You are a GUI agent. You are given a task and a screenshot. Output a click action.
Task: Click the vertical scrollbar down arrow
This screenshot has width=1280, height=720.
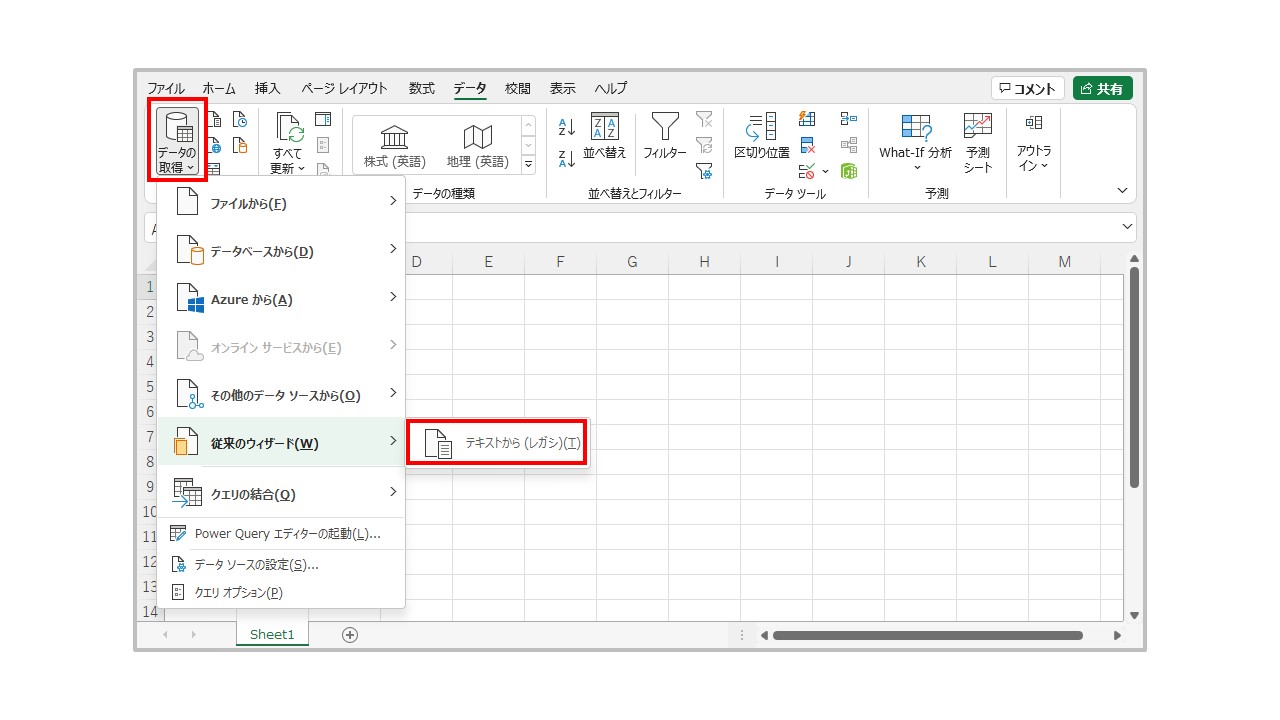coord(1134,615)
